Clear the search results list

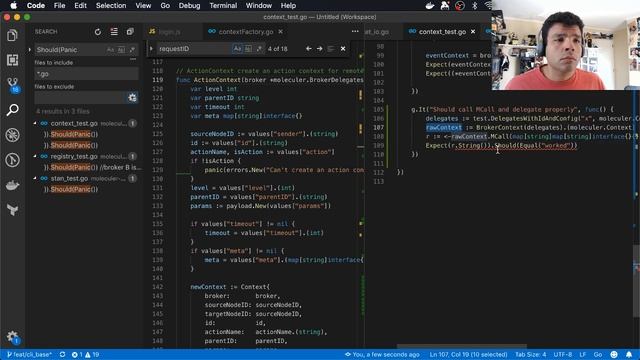coord(114,32)
